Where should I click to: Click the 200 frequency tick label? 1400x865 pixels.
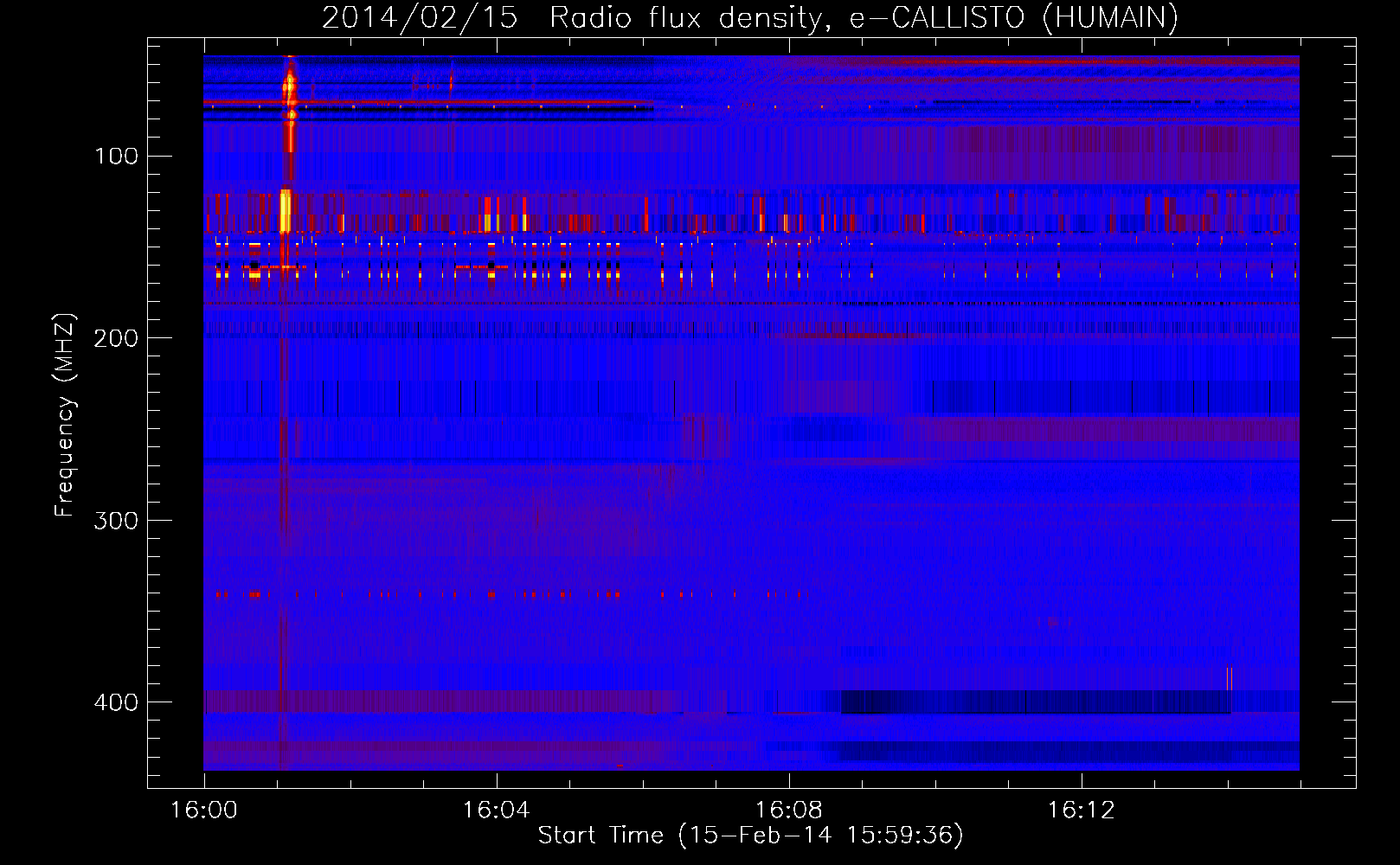[x=117, y=338]
